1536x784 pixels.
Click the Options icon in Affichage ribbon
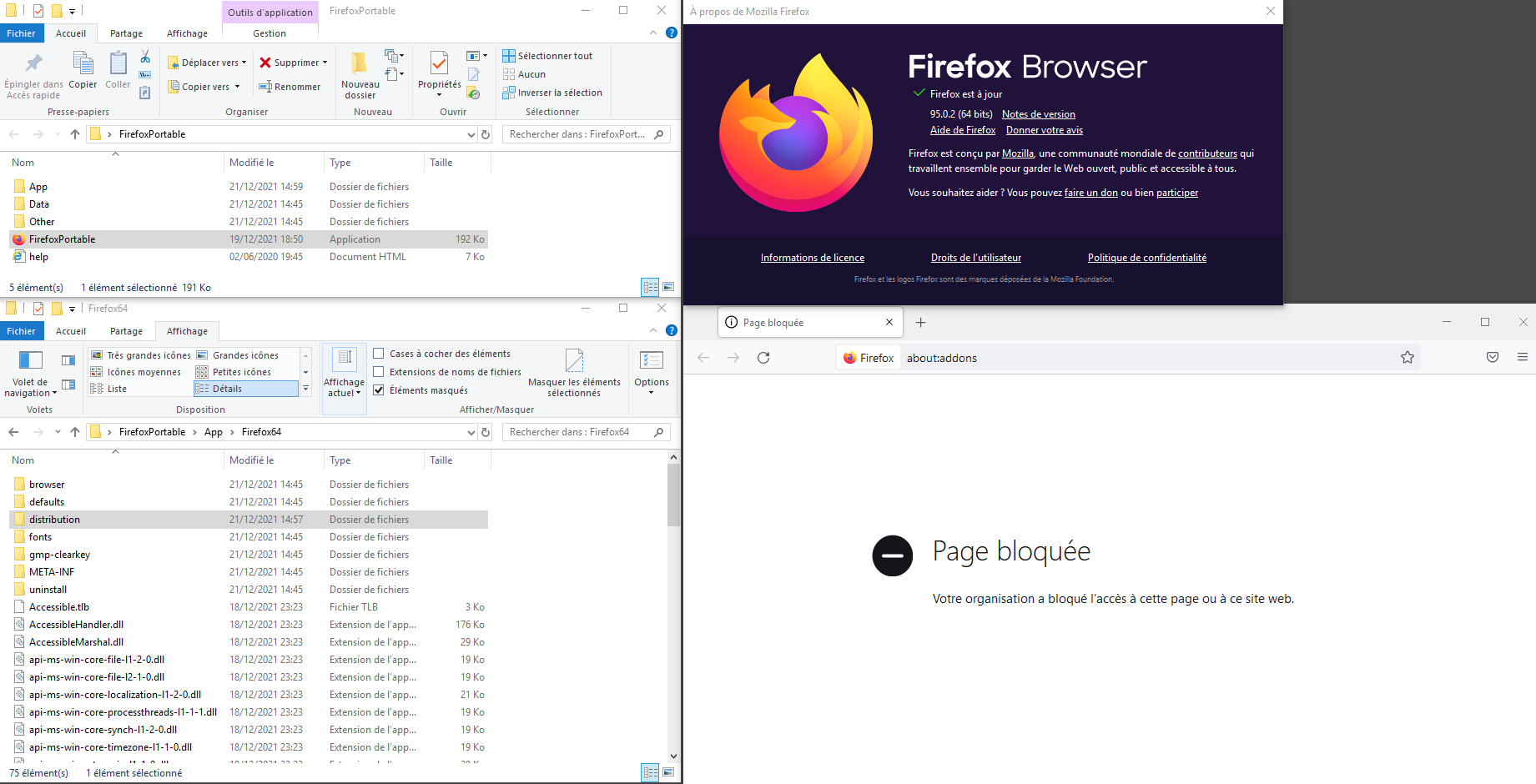pyautogui.click(x=651, y=361)
